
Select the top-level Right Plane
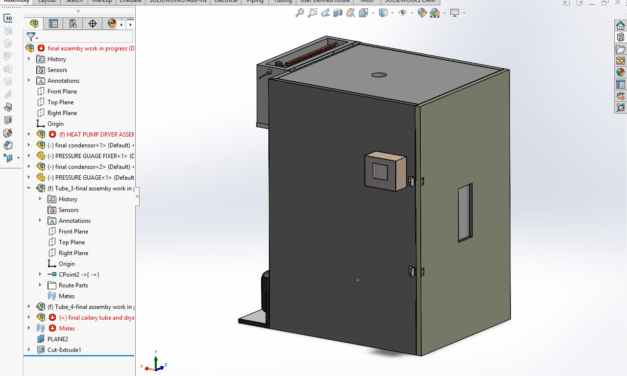click(x=57, y=113)
